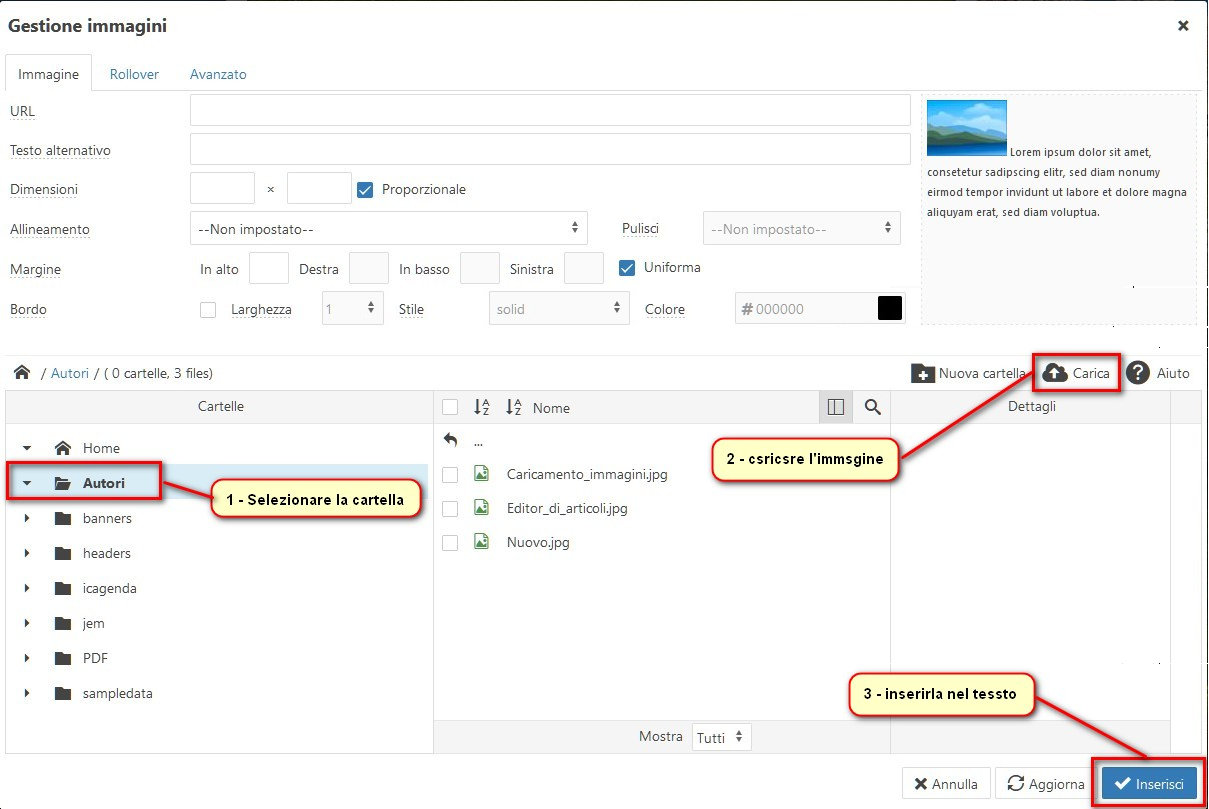Click the Nuova cartella folder icon
The height and width of the screenshot is (809, 1209).
(923, 373)
